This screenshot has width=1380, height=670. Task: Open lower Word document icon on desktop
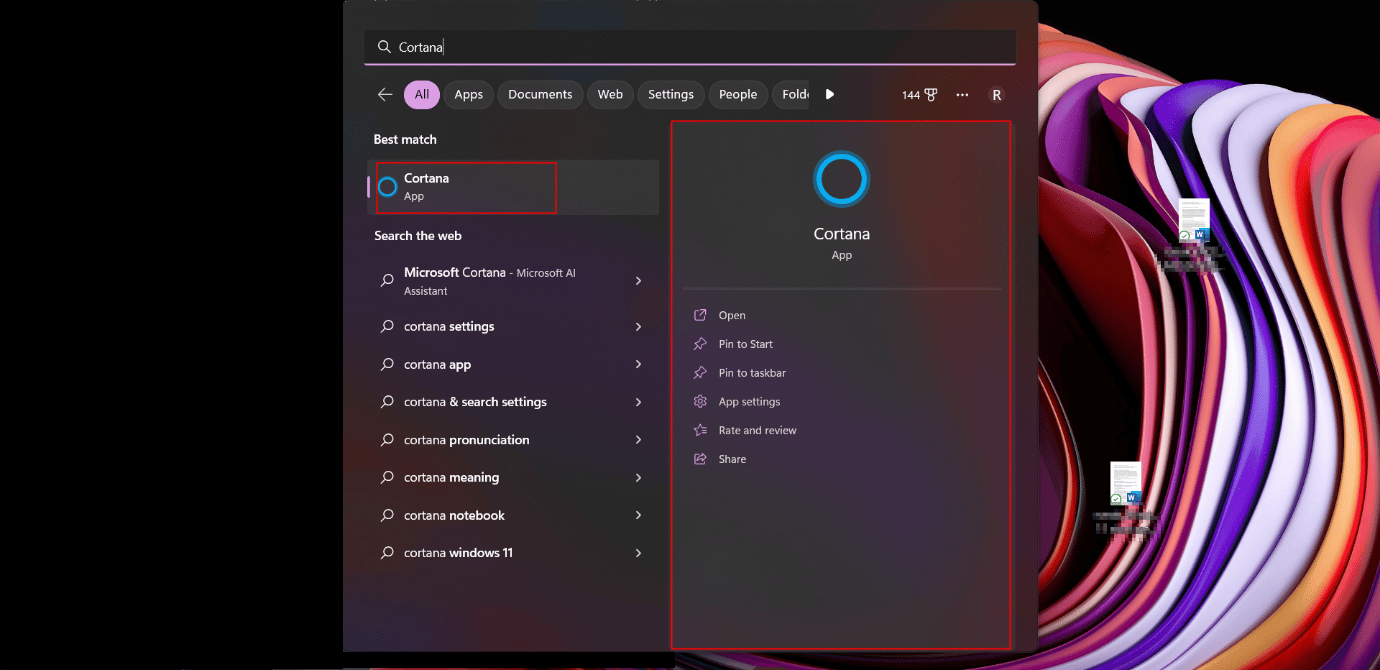pyautogui.click(x=1125, y=484)
